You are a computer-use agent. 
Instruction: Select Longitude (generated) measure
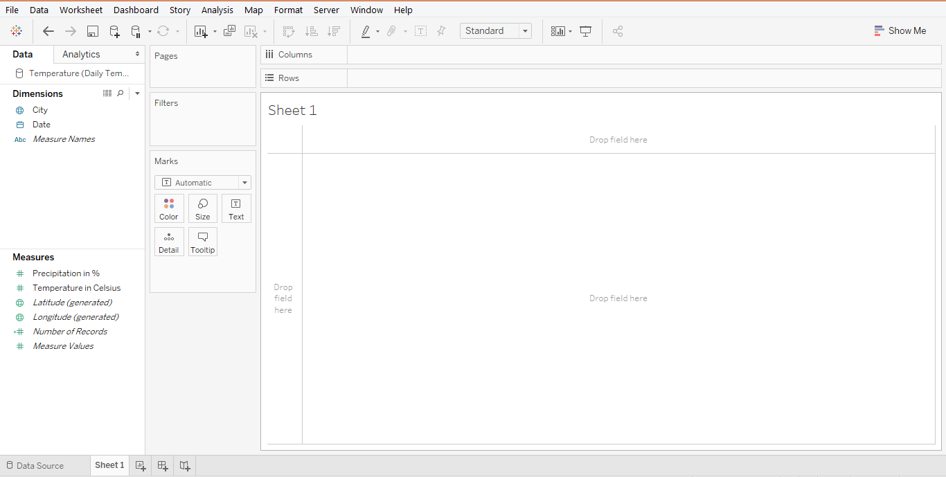tap(75, 317)
